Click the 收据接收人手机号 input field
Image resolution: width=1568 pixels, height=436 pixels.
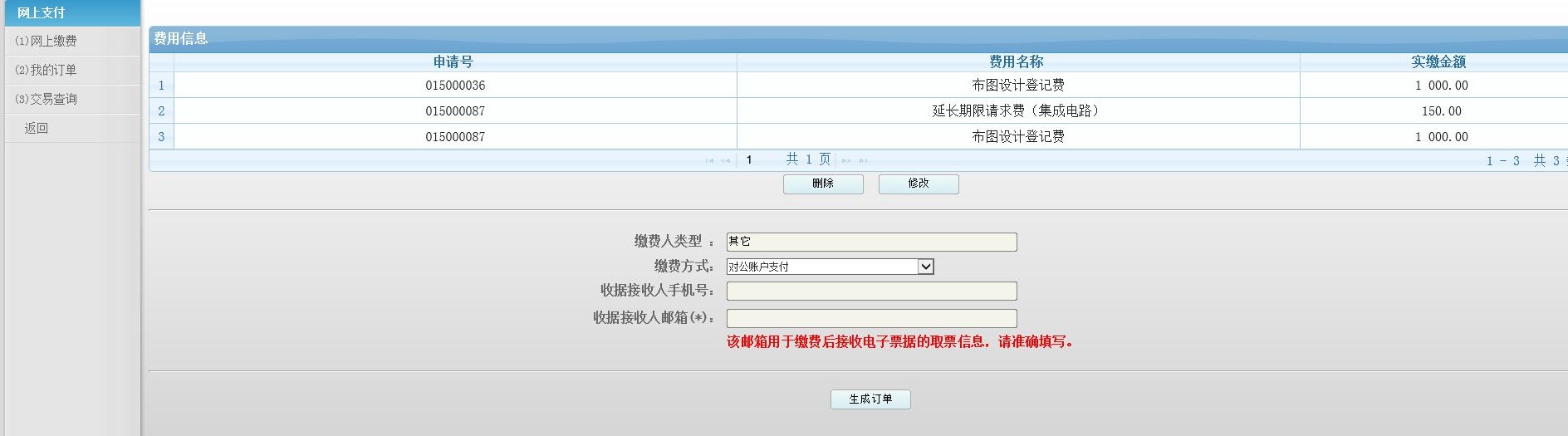coord(871,291)
